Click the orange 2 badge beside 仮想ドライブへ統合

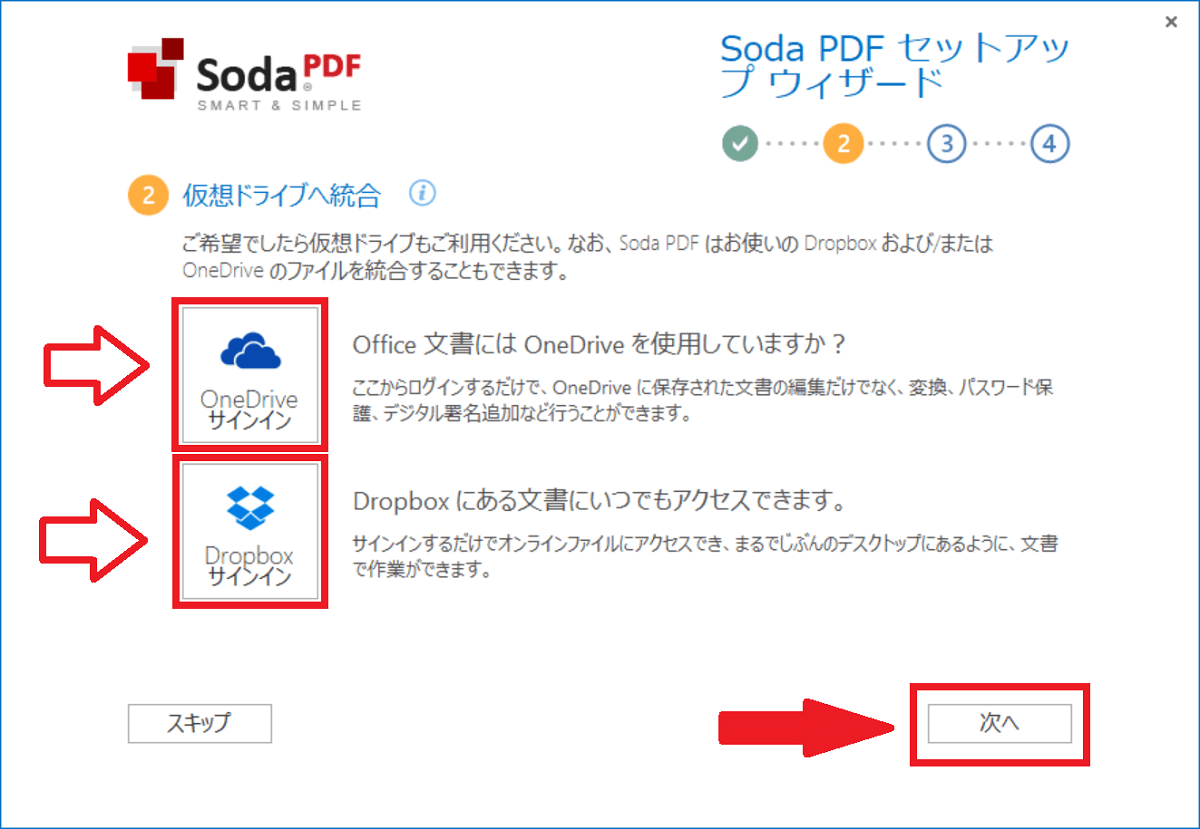[x=148, y=195]
